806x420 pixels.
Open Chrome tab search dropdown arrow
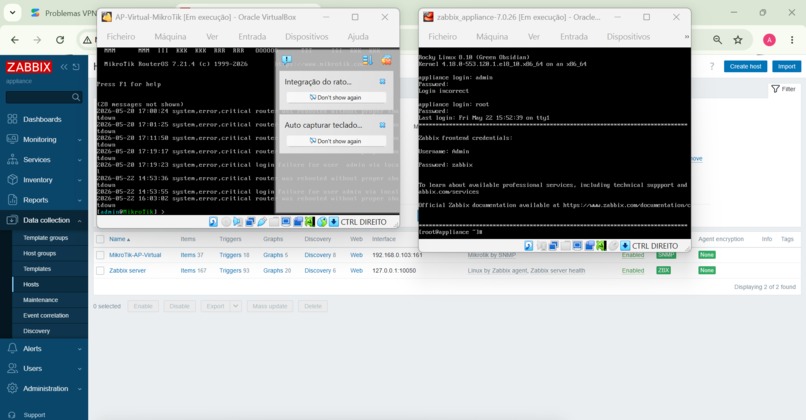12,13
